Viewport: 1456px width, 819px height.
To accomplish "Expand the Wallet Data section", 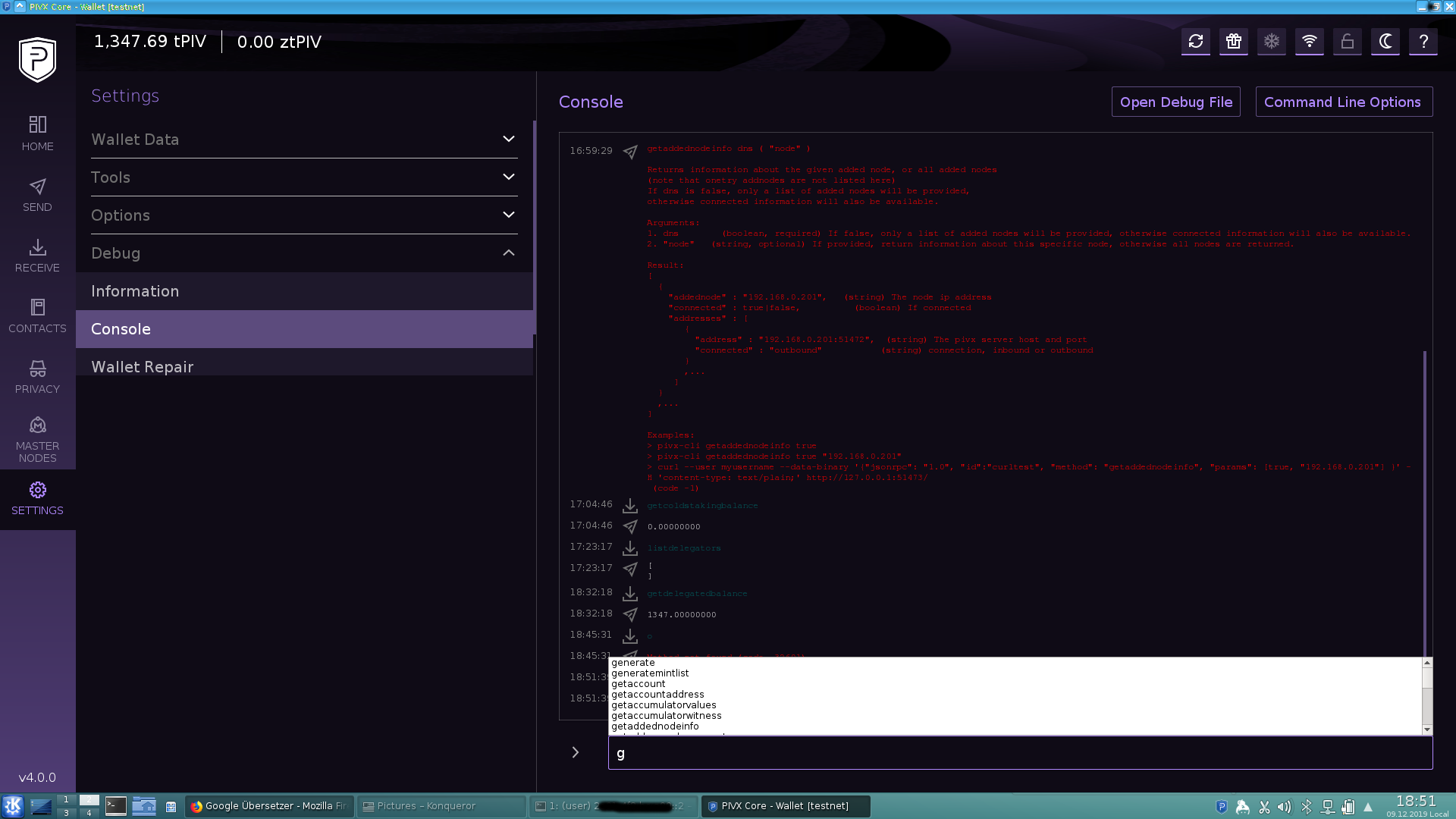I will [304, 140].
